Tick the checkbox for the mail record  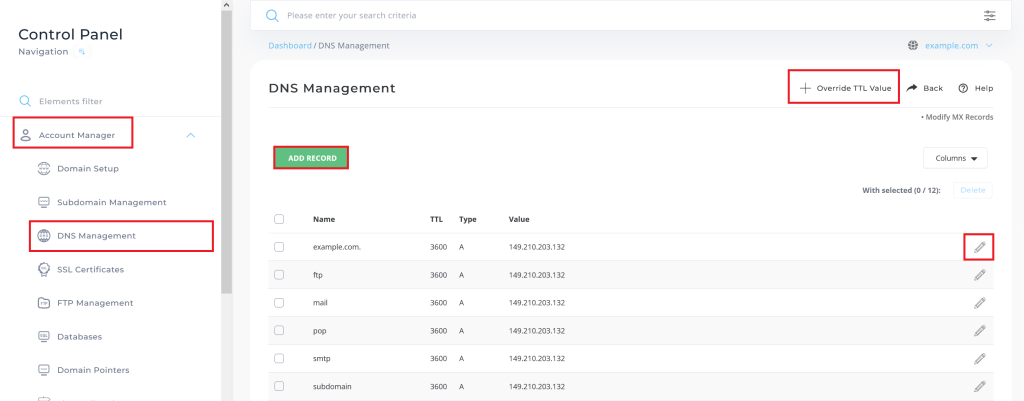[x=279, y=302]
